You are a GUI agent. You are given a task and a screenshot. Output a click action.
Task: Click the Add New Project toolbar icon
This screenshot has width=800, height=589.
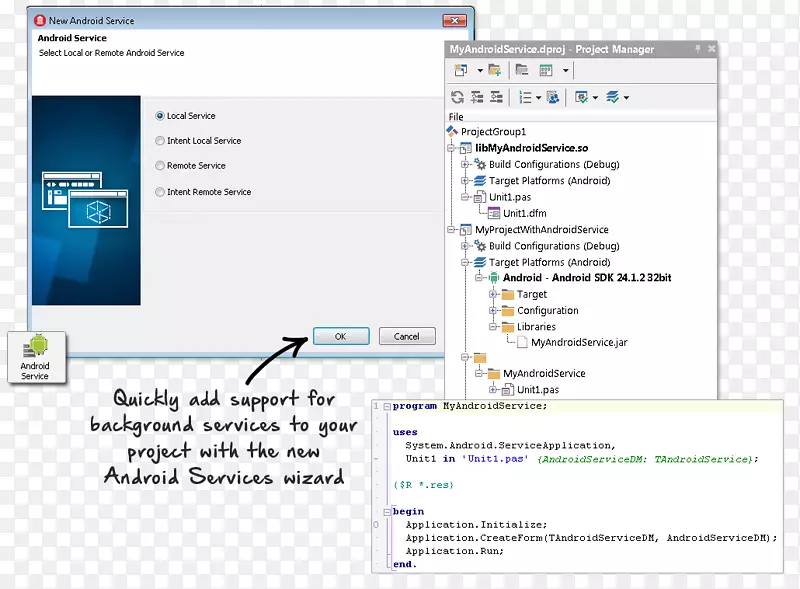461,70
